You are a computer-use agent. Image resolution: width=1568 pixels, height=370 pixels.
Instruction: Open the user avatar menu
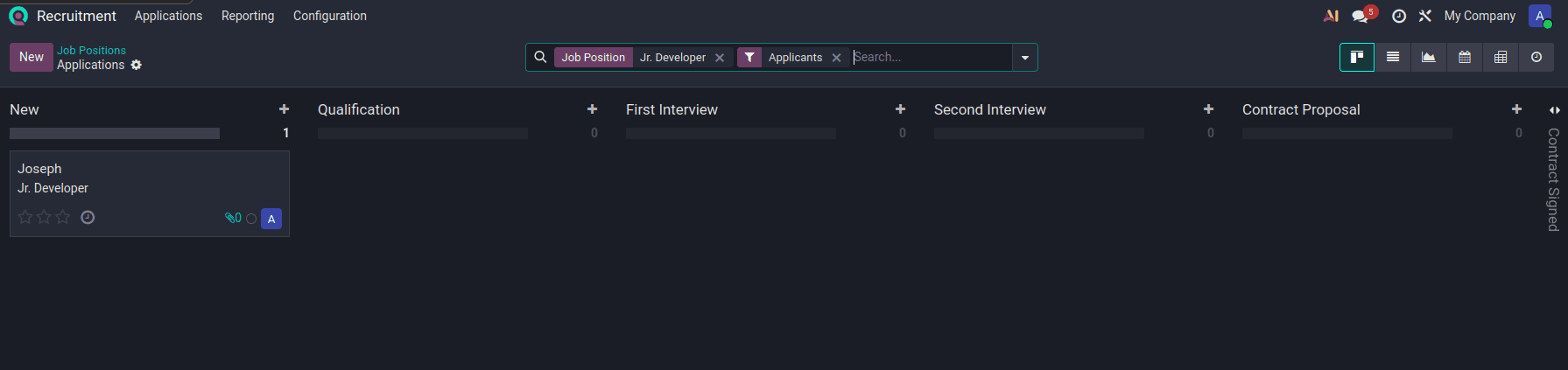point(1540,16)
